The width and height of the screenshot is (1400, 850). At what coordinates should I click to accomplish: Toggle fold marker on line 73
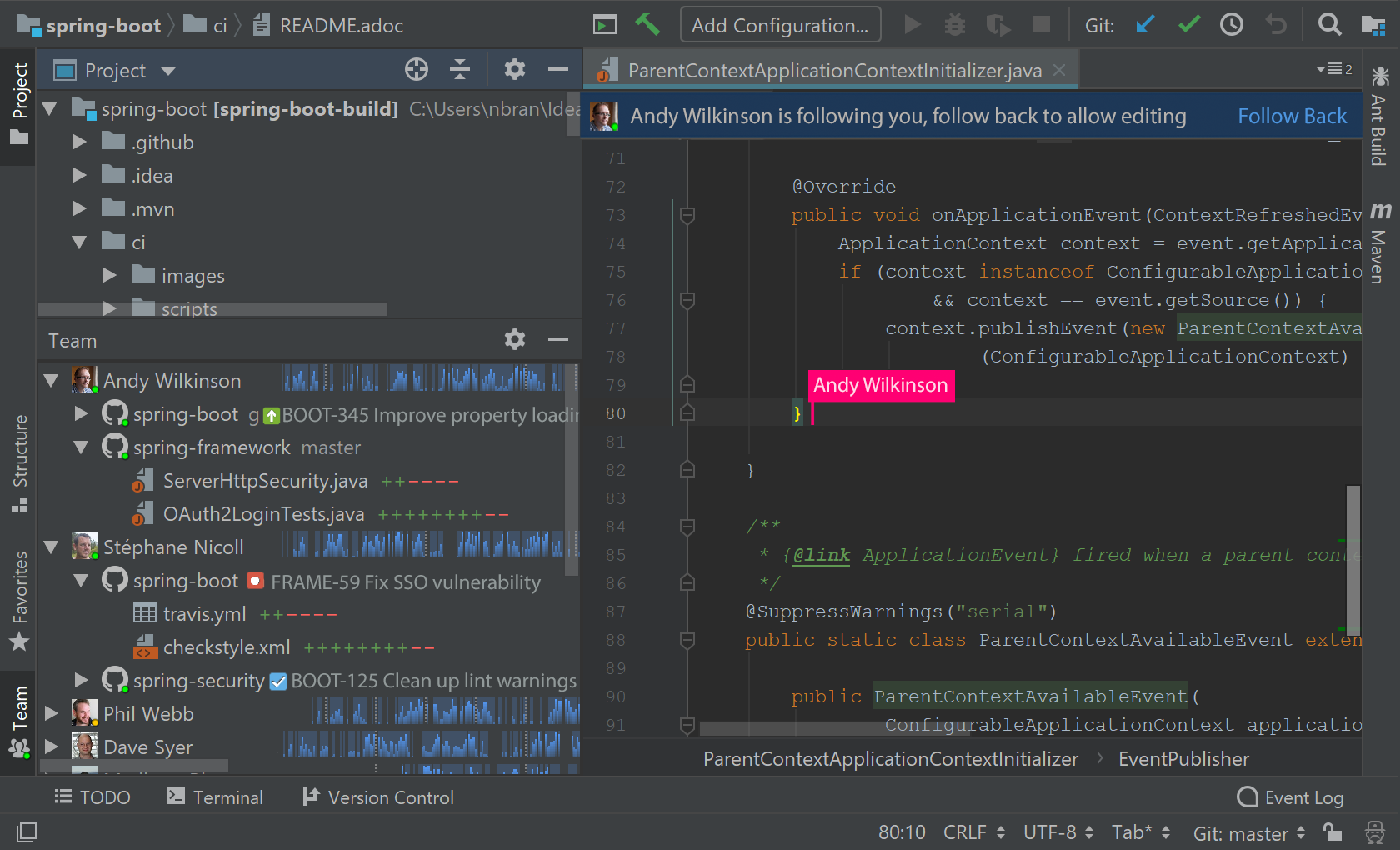tap(687, 216)
